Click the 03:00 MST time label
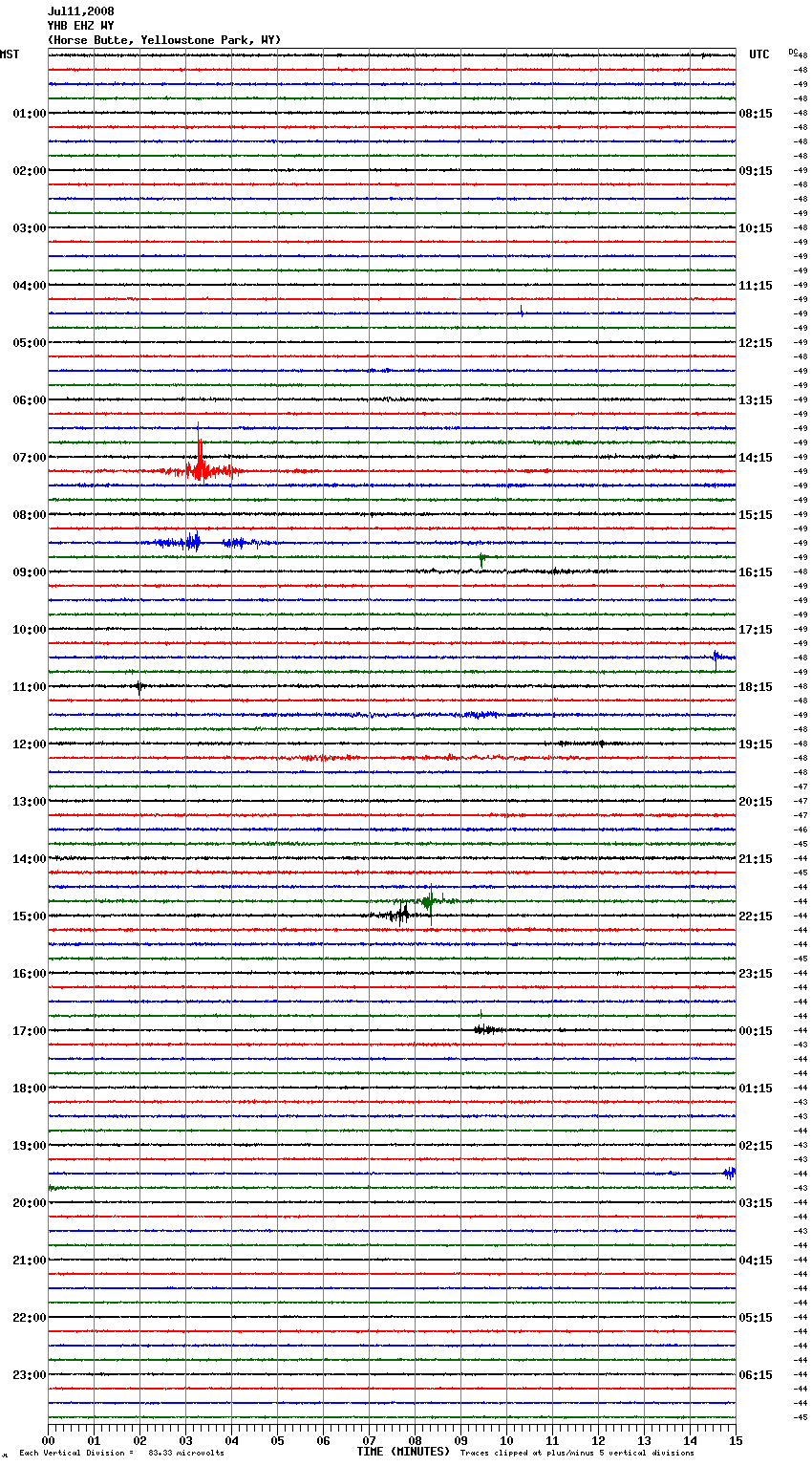Screen dimensions: 812x1466 tap(30, 228)
